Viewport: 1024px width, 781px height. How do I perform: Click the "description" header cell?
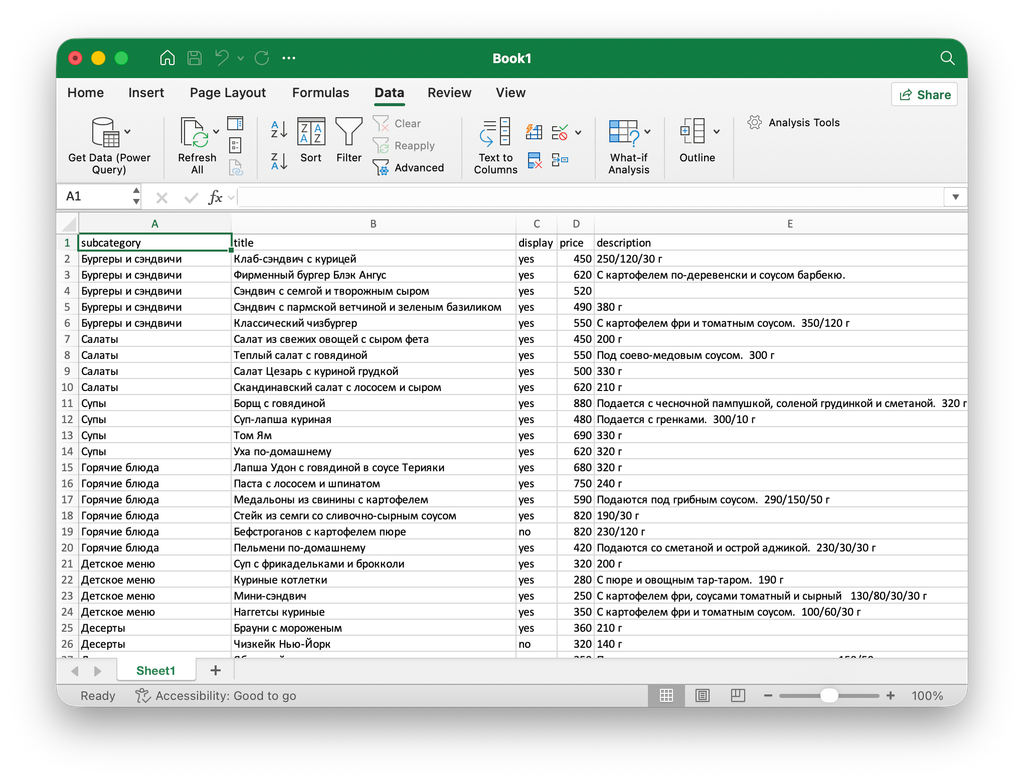[x=781, y=243]
